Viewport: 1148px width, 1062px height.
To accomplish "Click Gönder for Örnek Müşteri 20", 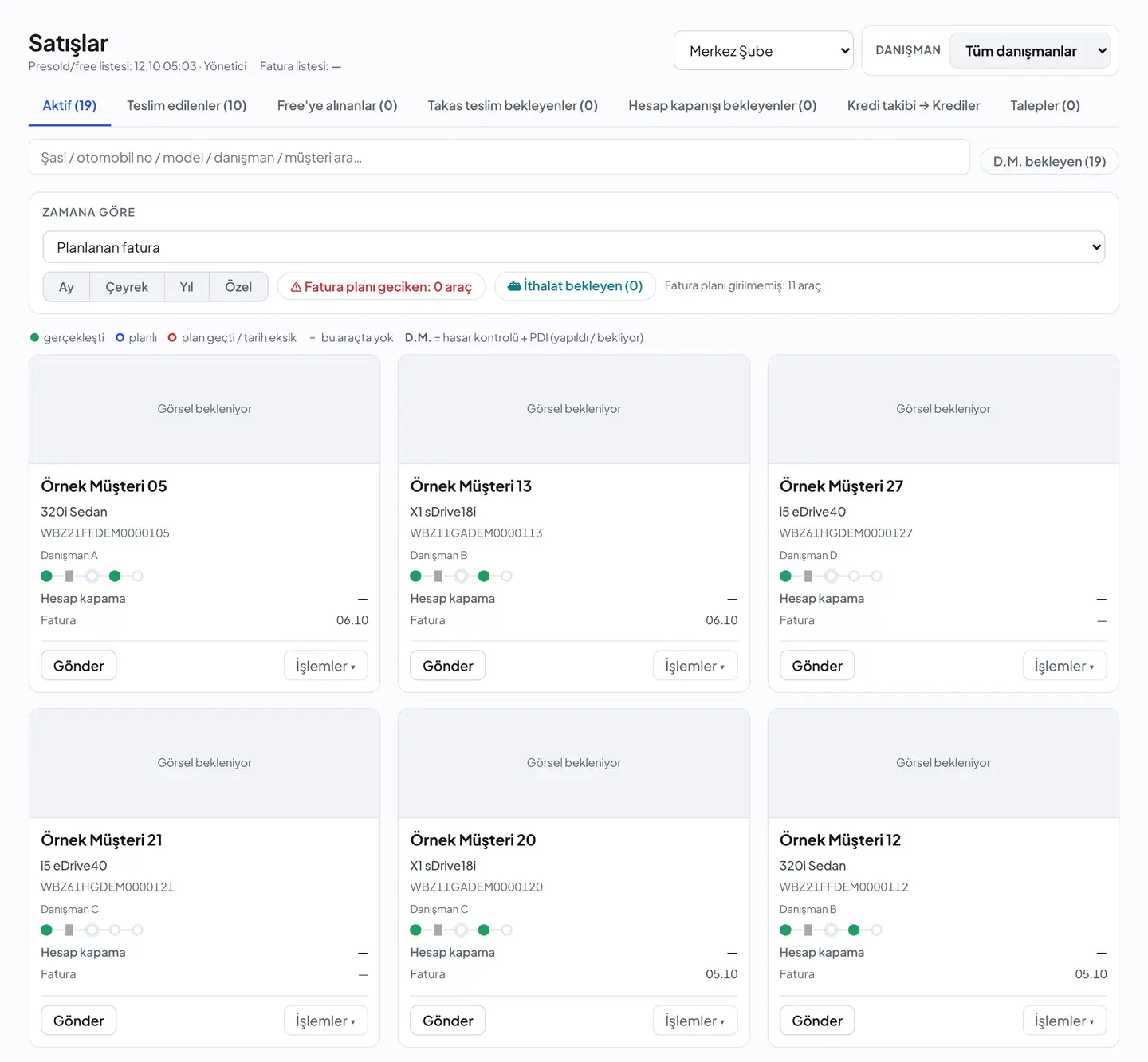I will click(x=448, y=1021).
